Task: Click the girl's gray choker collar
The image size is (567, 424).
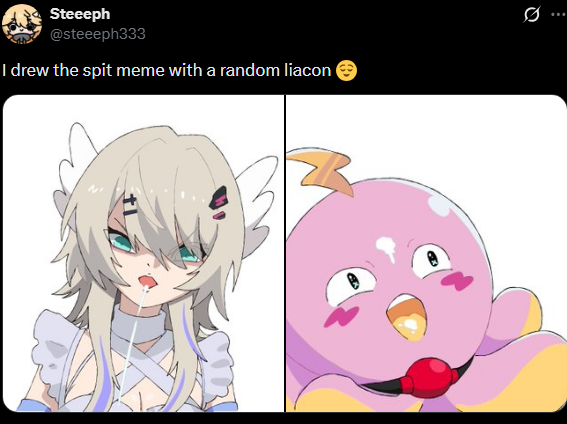Action: [x=139, y=324]
